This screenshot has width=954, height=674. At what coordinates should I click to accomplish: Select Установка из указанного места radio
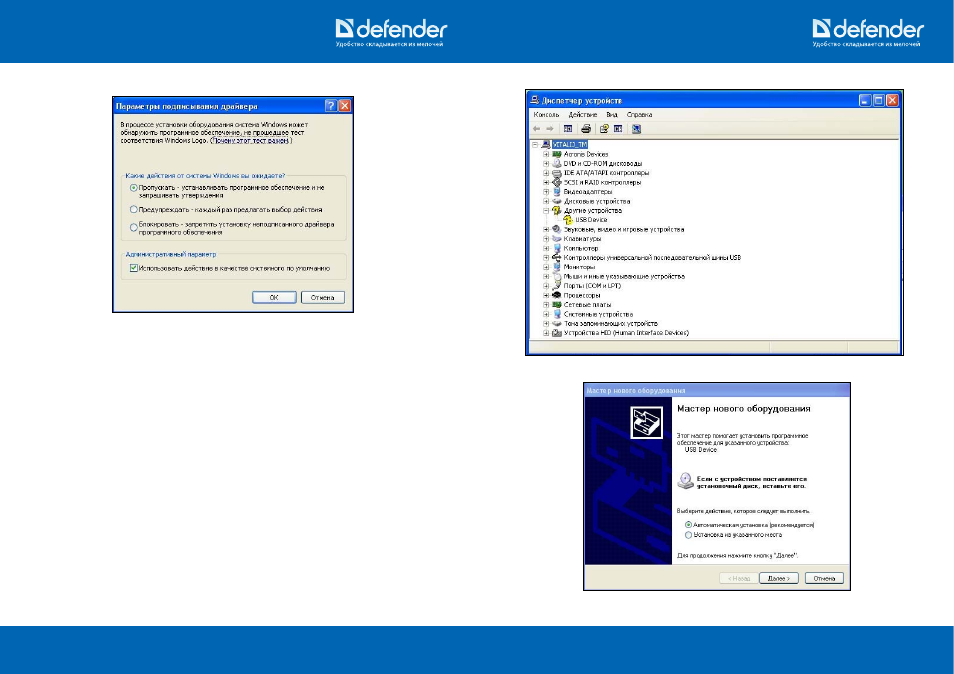[688, 535]
